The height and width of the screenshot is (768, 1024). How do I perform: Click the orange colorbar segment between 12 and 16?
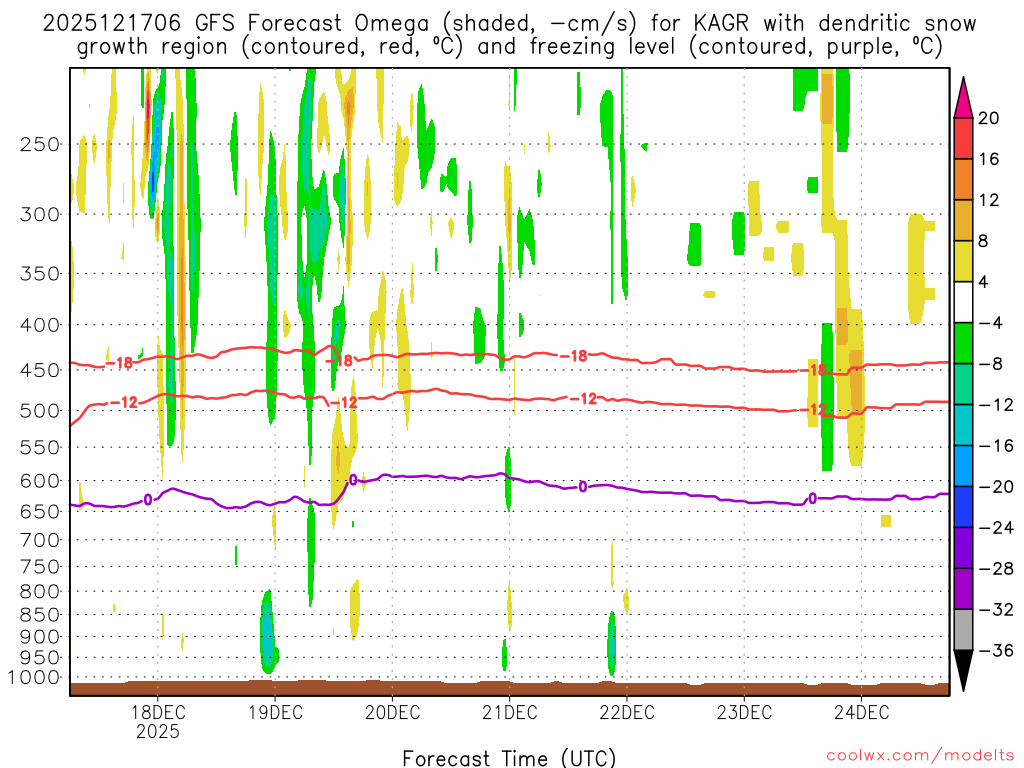pos(963,179)
